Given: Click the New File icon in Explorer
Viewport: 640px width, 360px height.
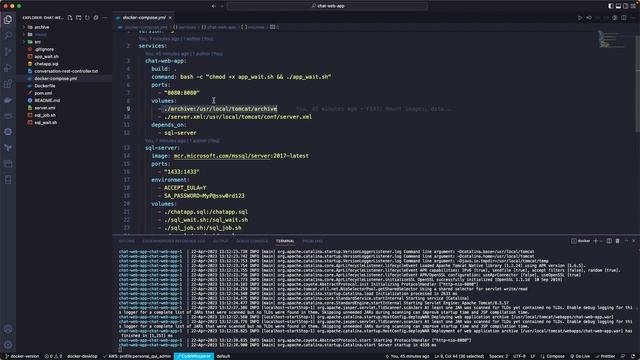Looking at the screenshot, I should click(70, 18).
